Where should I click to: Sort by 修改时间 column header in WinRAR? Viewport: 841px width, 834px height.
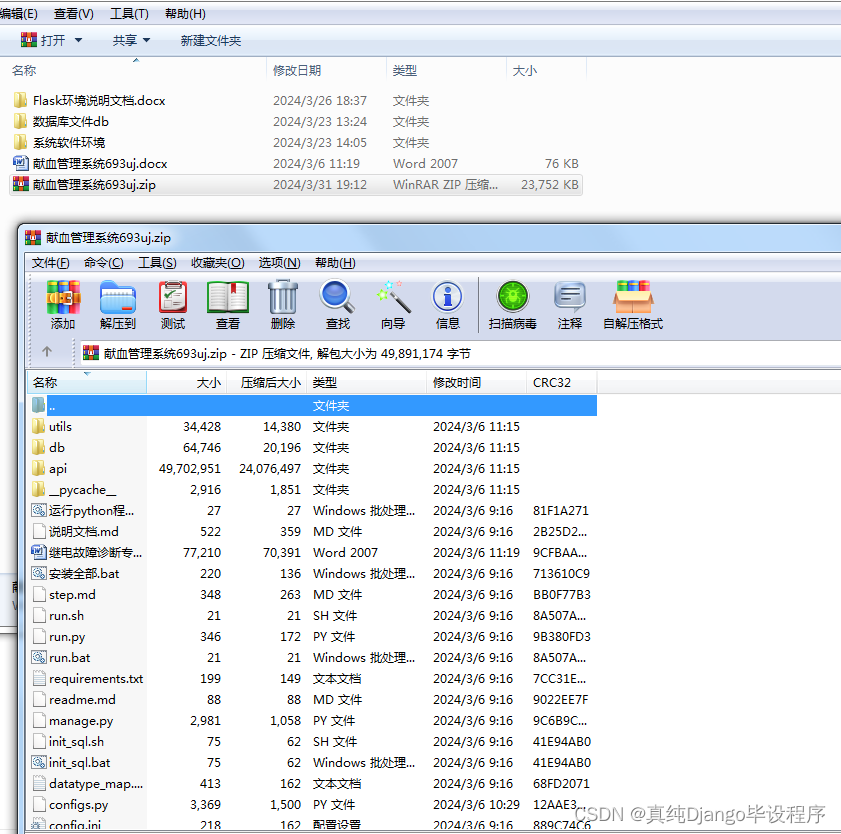(476, 383)
